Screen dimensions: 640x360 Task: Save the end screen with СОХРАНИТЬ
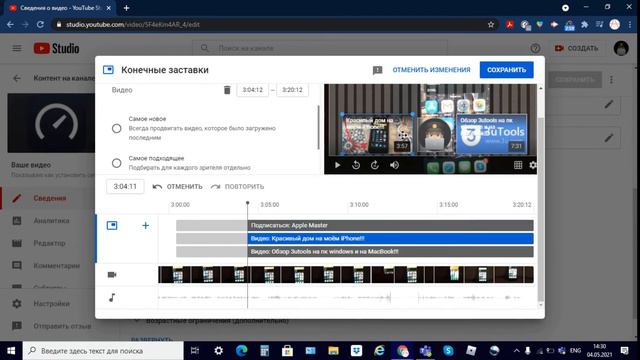506,70
